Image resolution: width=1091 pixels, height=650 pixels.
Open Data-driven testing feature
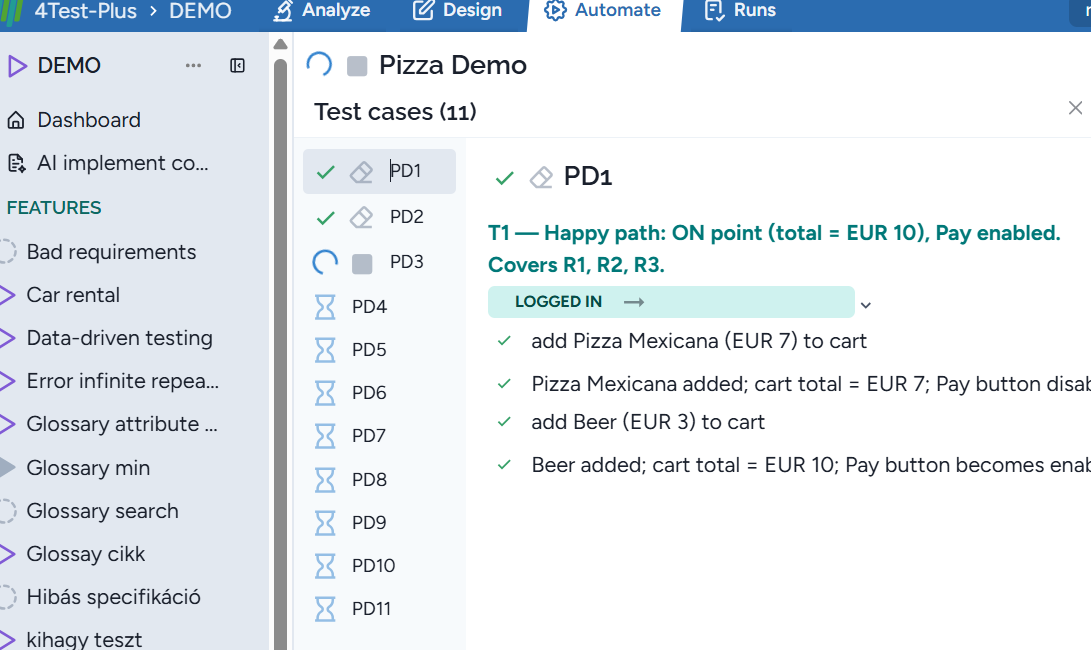[x=120, y=338]
